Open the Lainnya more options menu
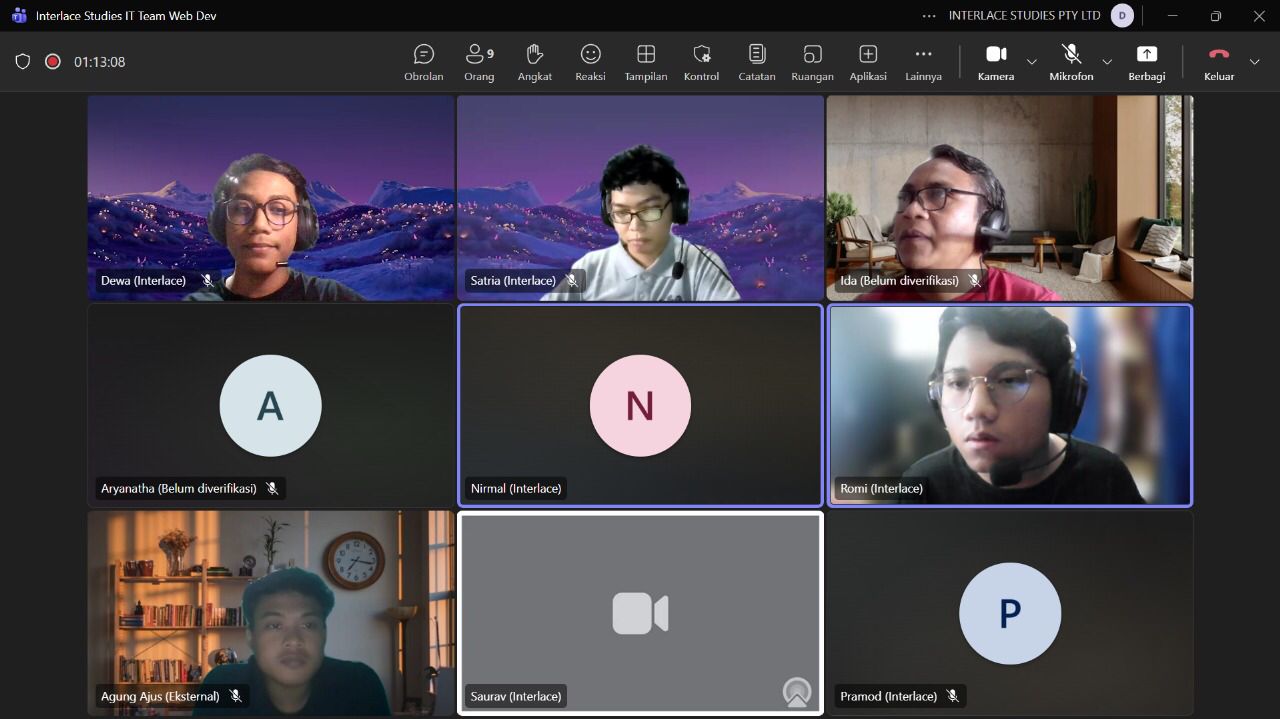The width and height of the screenshot is (1280, 719). coord(923,62)
